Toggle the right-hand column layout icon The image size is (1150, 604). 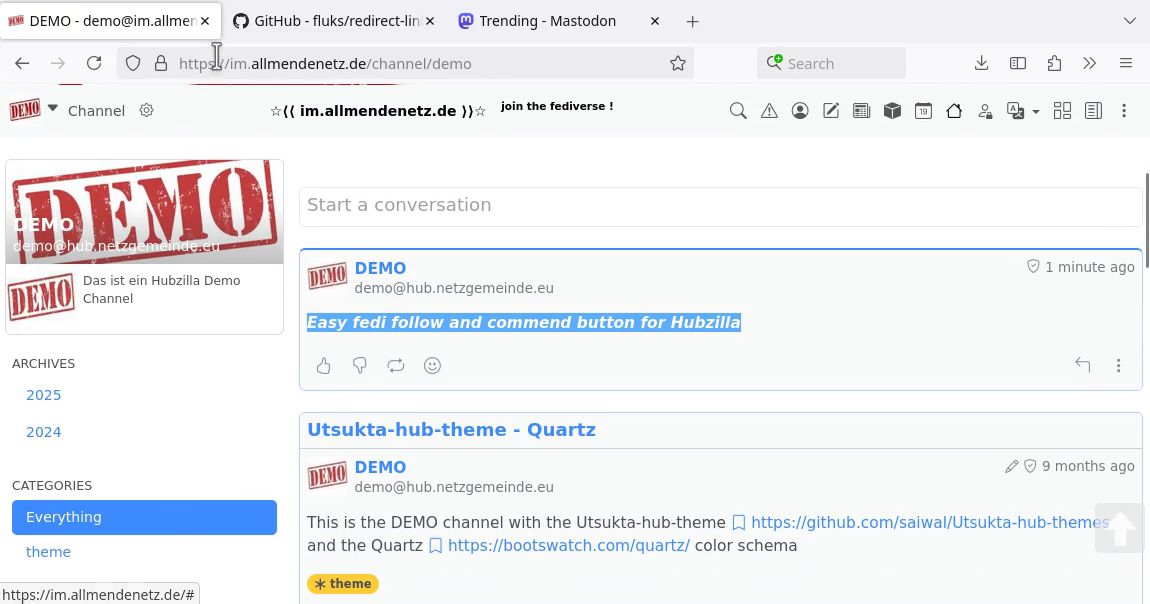[x=1093, y=111]
